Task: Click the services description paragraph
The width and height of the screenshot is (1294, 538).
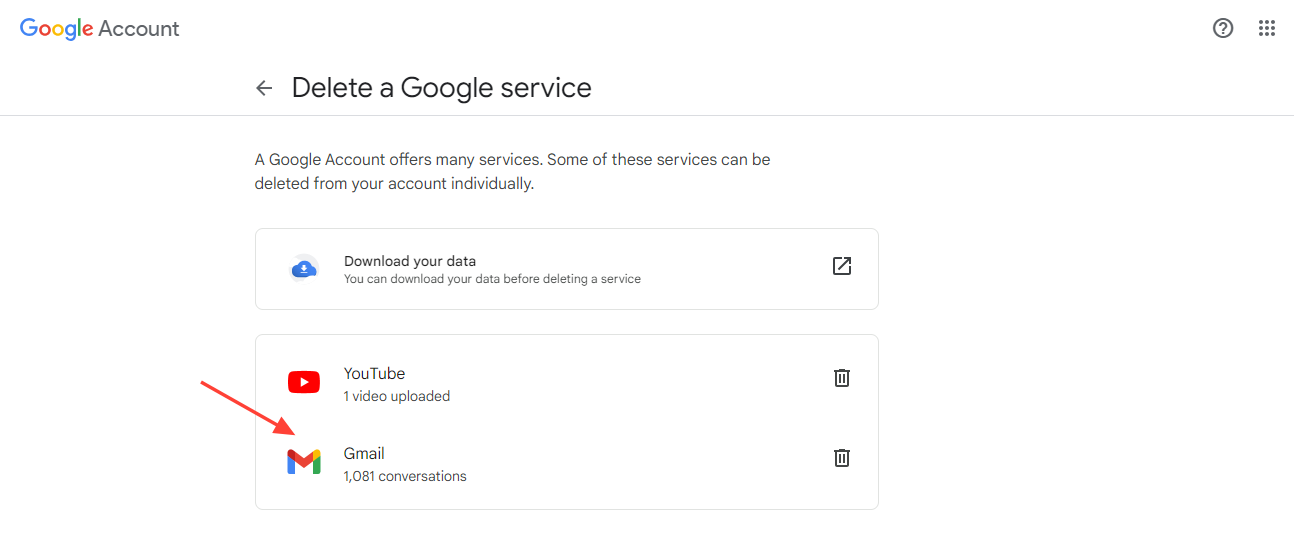Action: pyautogui.click(x=512, y=171)
